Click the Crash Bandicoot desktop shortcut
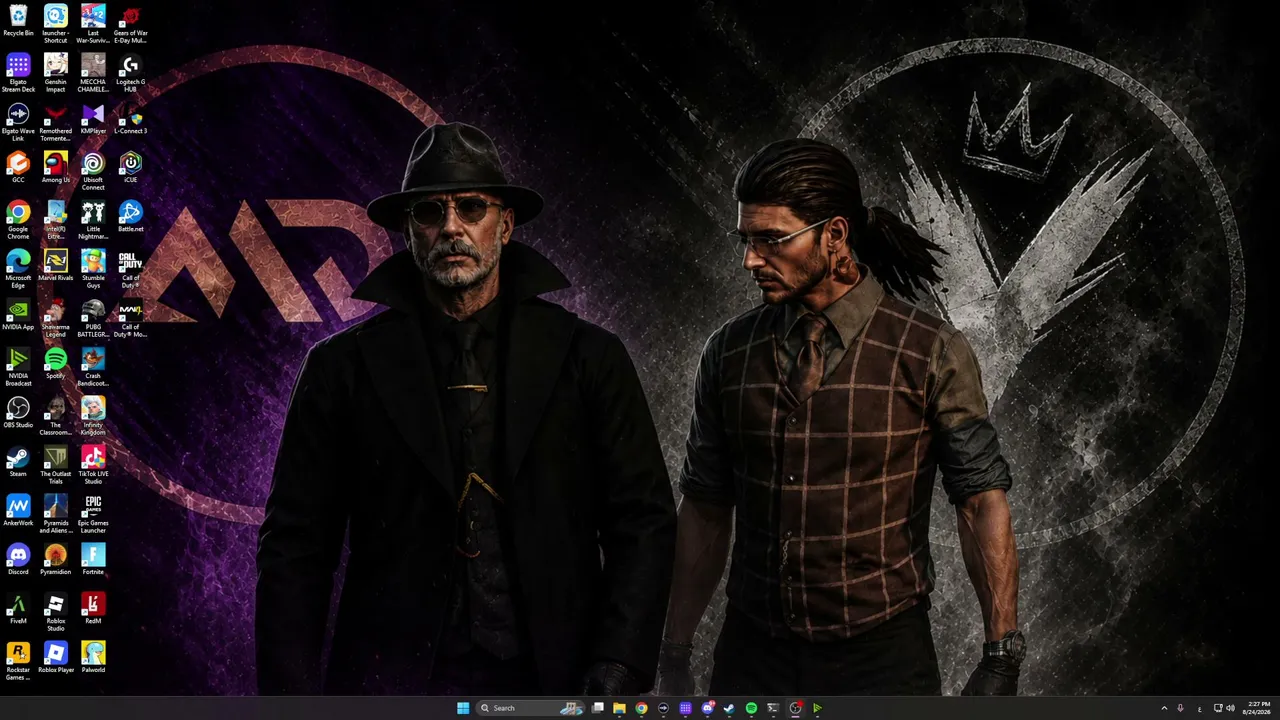The image size is (1280, 720). click(x=93, y=367)
